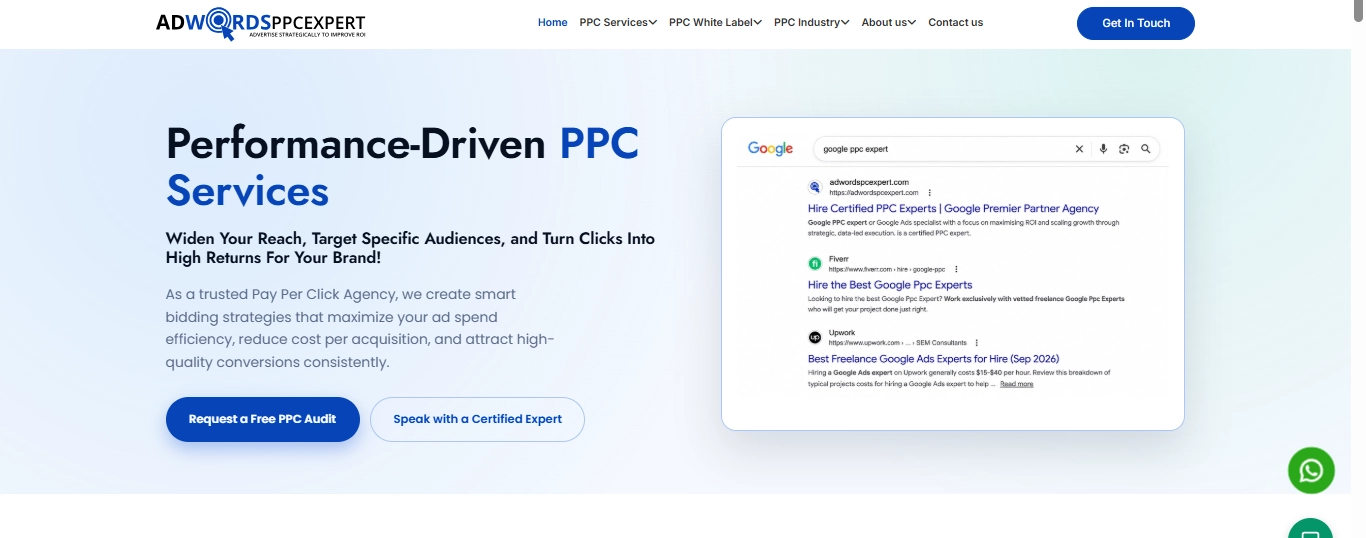The image size is (1366, 538).
Task: Clear search with the X icon
Action: coord(1079,149)
